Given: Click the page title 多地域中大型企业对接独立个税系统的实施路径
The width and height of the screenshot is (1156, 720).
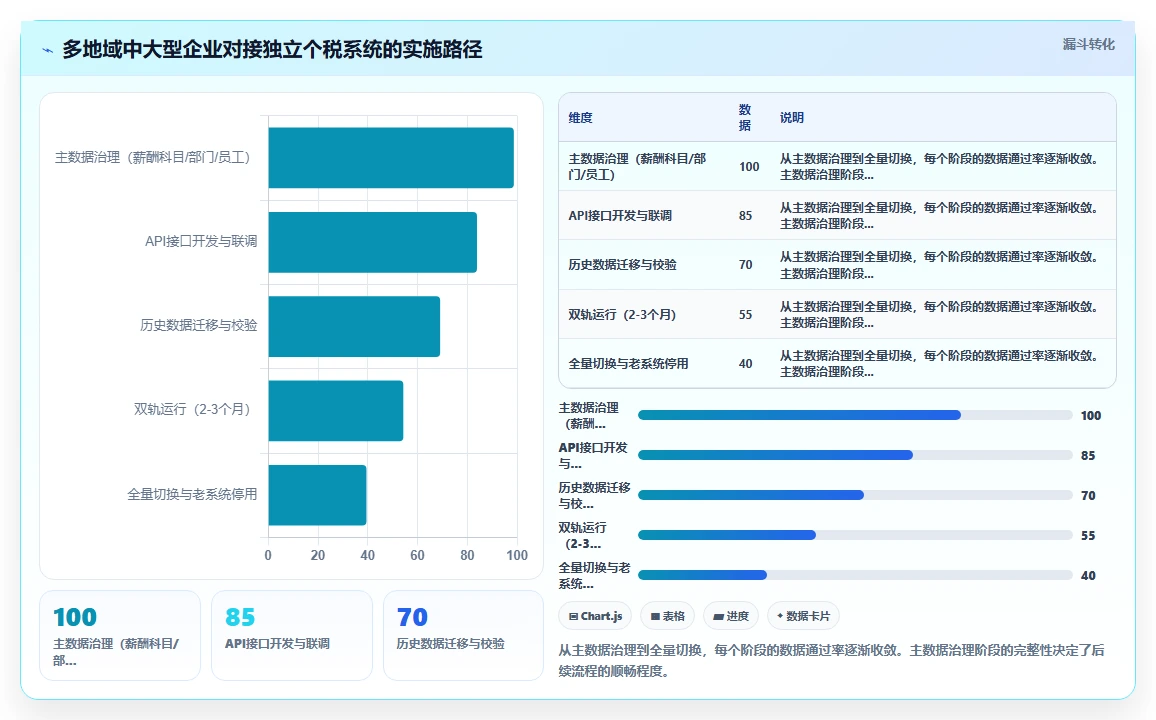Looking at the screenshot, I should tap(272, 49).
